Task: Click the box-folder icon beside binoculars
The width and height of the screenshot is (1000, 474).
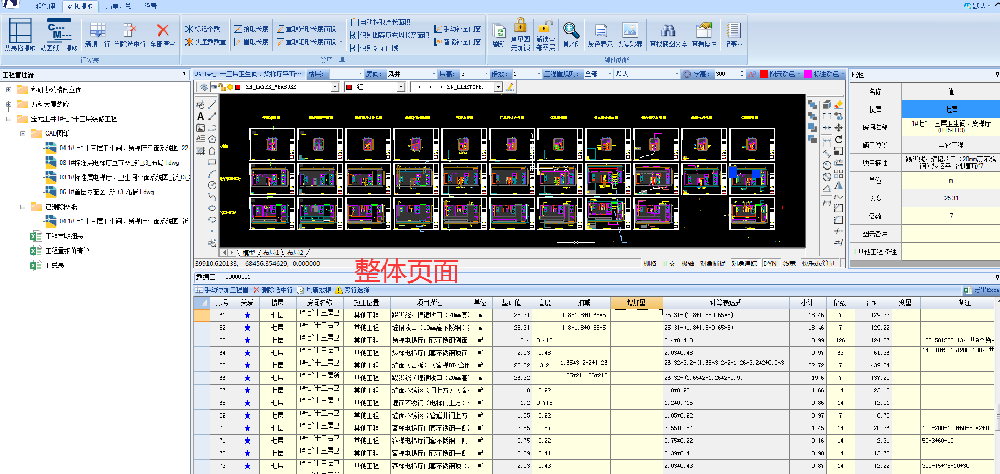Action: (x=704, y=30)
